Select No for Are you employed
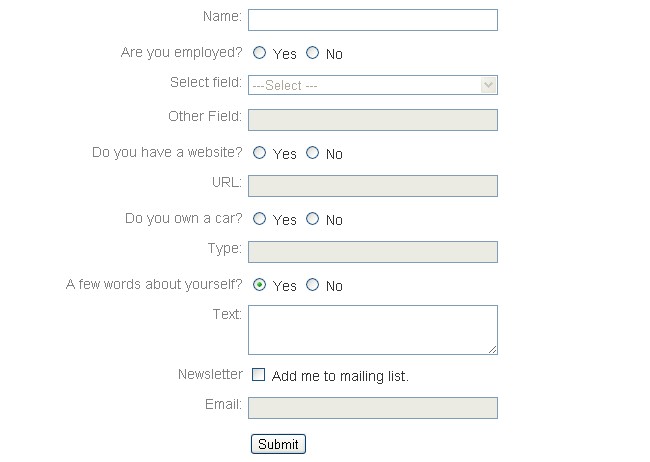 pyautogui.click(x=313, y=53)
